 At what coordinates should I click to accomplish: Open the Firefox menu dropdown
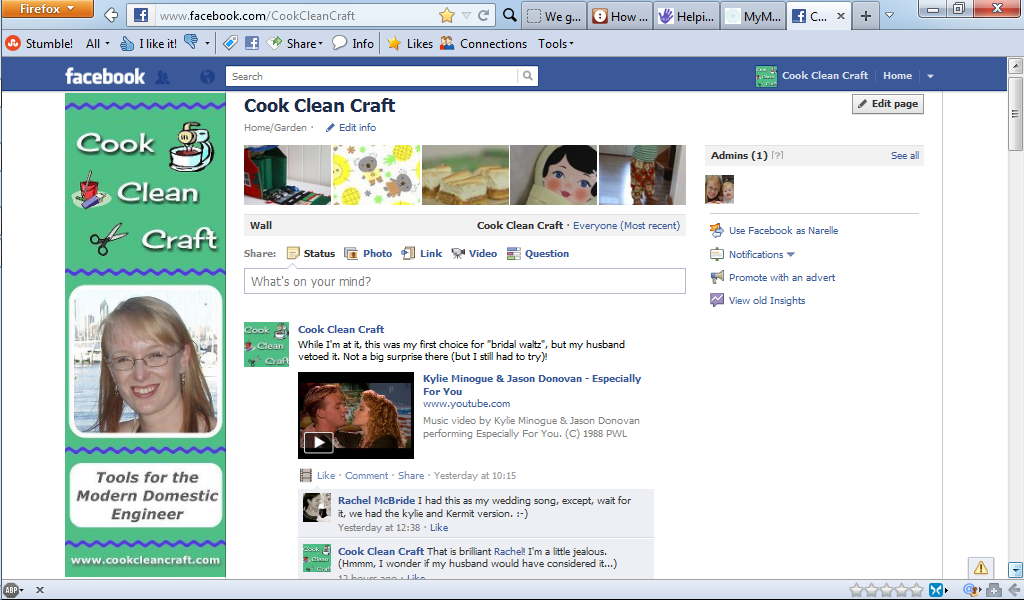pos(47,9)
